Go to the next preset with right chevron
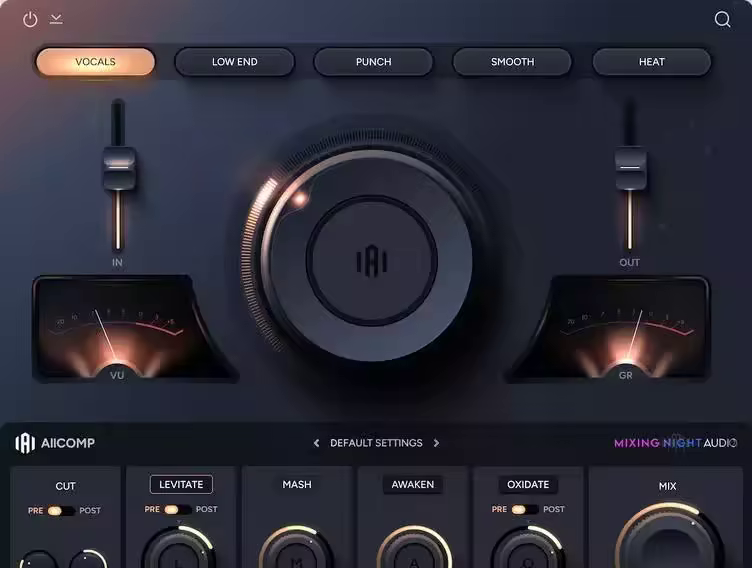Viewport: 752px width, 568px height. pyautogui.click(x=436, y=443)
